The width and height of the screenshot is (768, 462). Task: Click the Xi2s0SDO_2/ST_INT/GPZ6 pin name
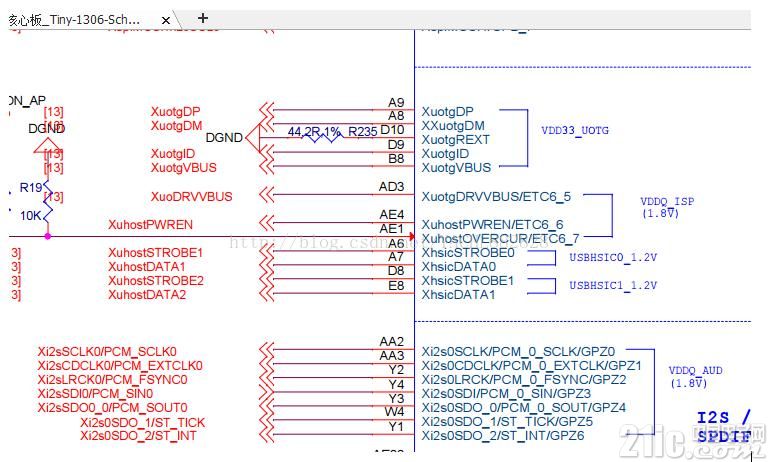point(503,436)
